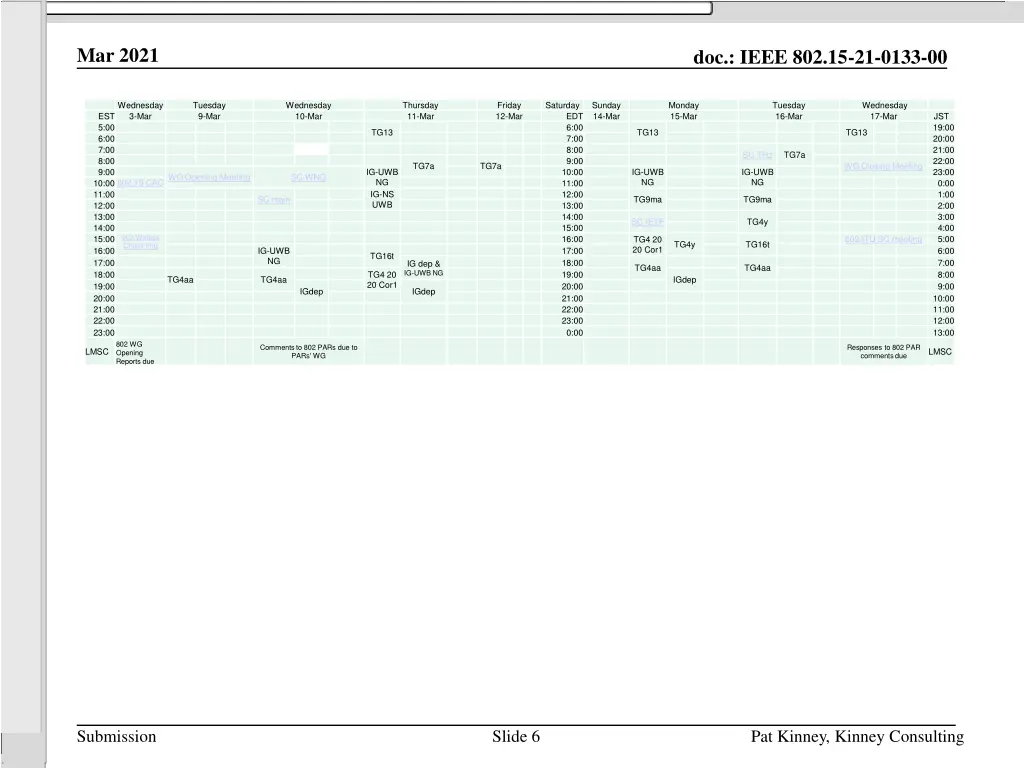Click the IG dep & IG-UWB NG cell
The height and width of the screenshot is (768, 1024).
(x=424, y=268)
